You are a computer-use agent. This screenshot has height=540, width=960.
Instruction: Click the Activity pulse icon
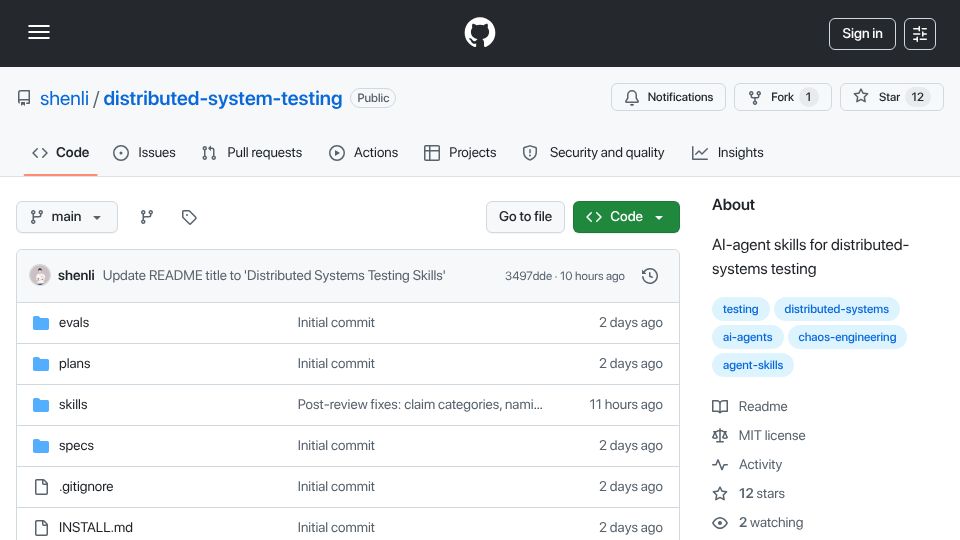pos(720,465)
